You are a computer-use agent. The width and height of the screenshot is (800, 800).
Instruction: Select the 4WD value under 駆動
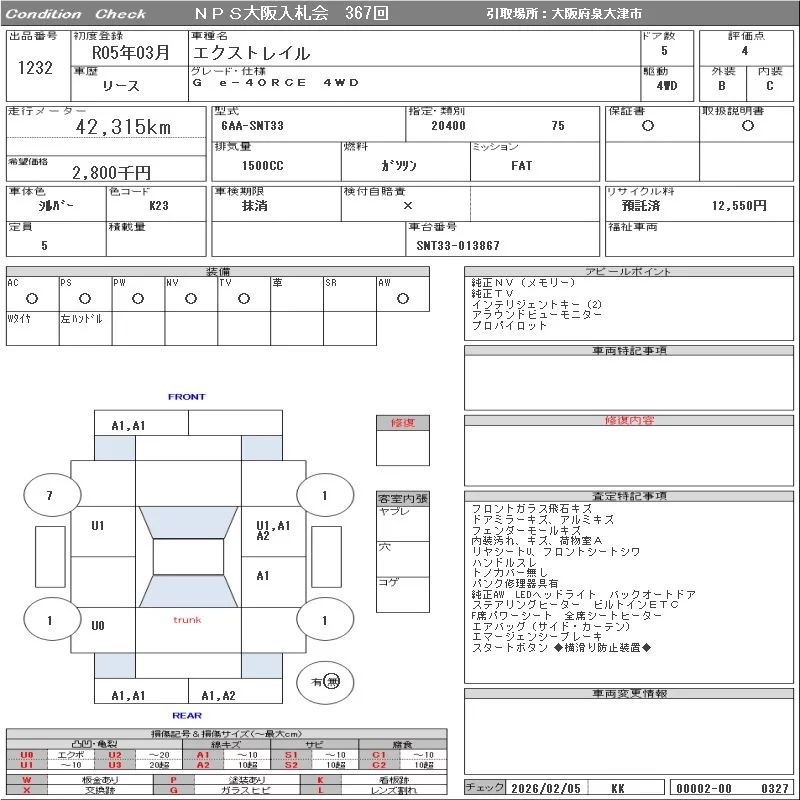point(667,86)
